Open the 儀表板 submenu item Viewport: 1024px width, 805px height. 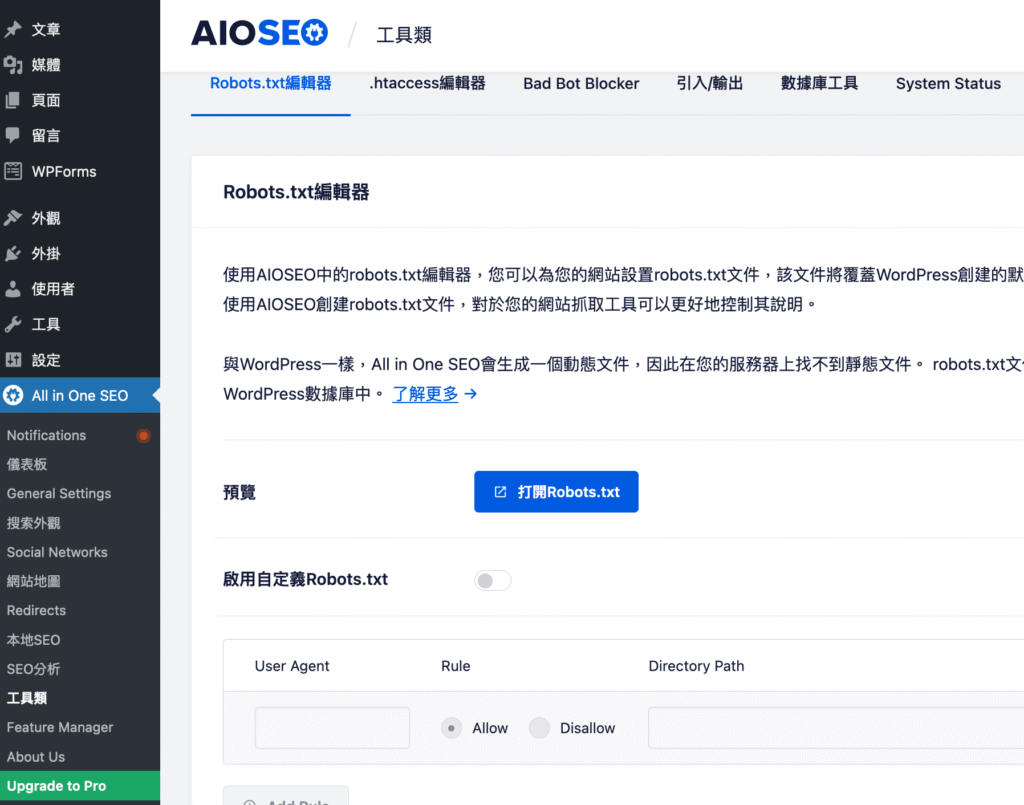pyautogui.click(x=27, y=464)
